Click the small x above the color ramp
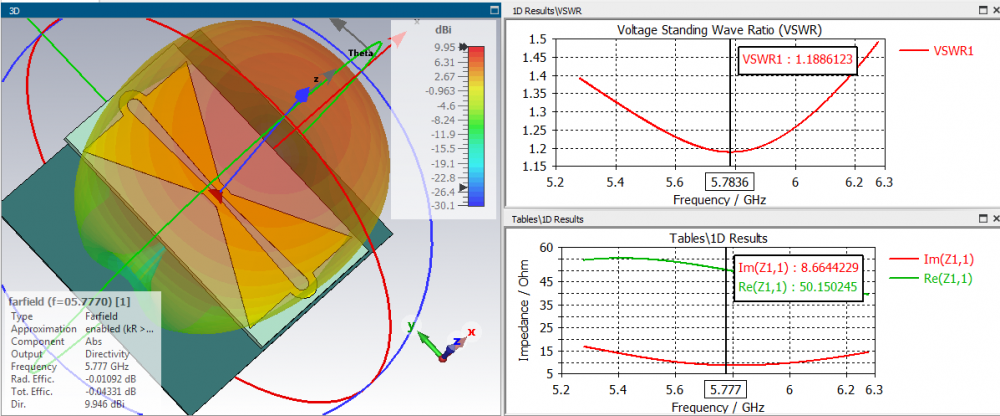 [417, 21]
